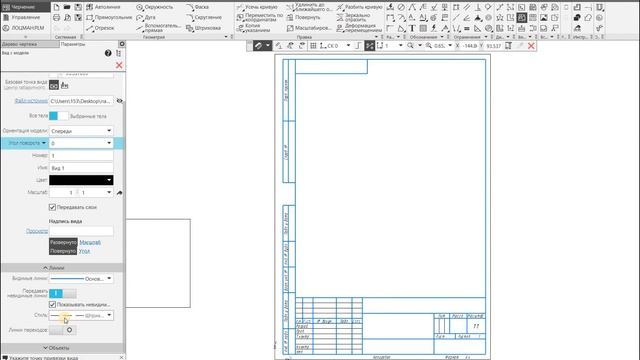Open coordinate system СК 0 dropdown
The image size is (640, 360).
(348, 46)
